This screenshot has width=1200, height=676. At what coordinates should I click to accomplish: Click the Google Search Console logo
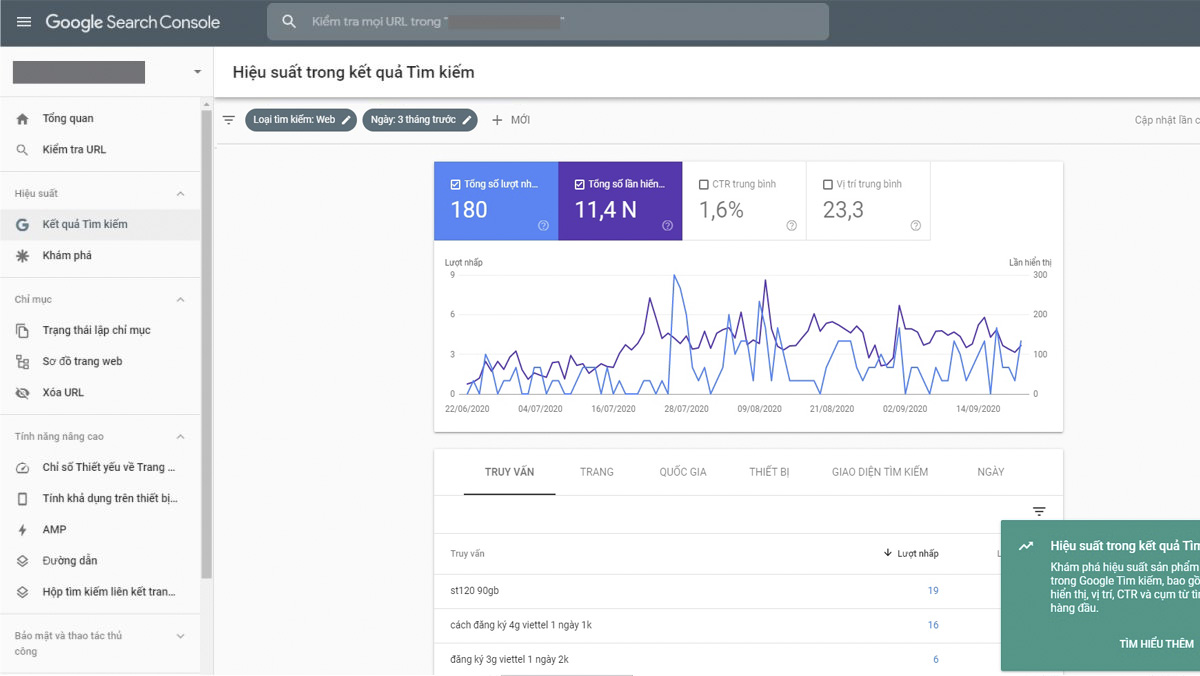133,22
